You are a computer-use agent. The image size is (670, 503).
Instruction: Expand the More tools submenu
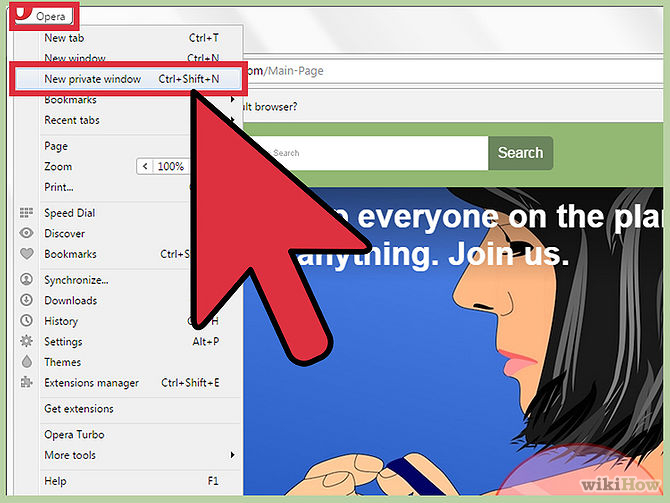(233, 455)
